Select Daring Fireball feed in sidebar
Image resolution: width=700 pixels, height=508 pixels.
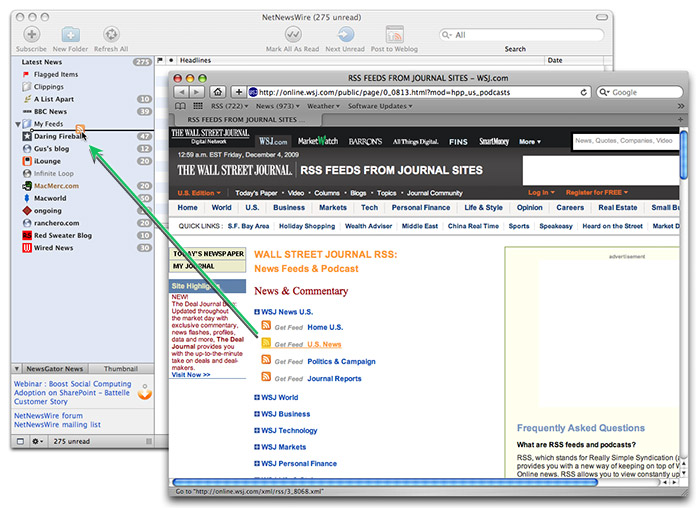[x=58, y=136]
